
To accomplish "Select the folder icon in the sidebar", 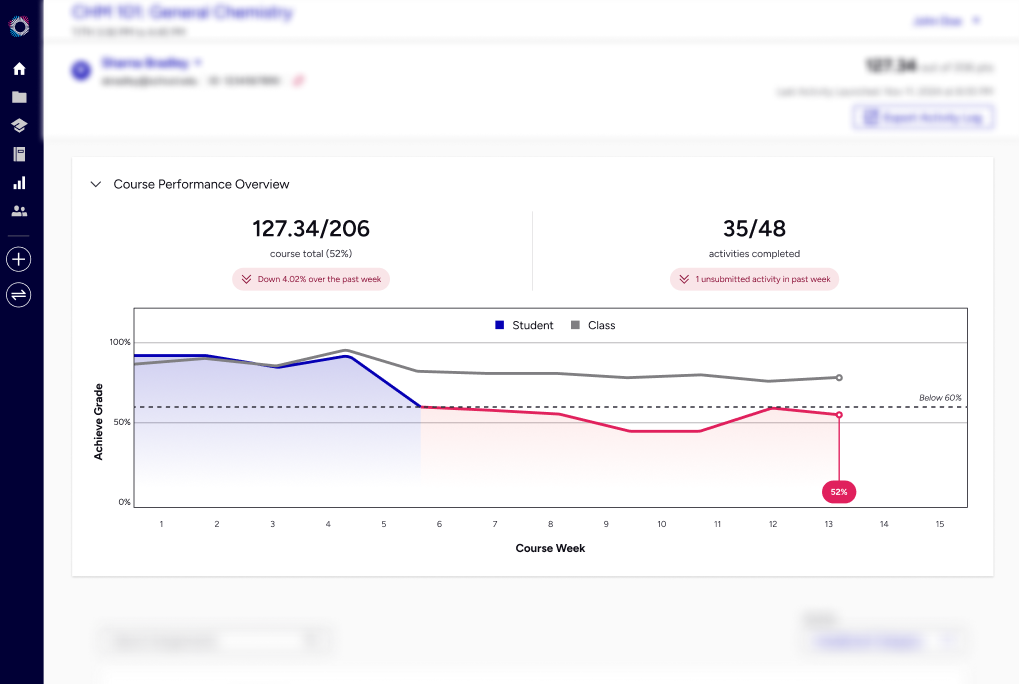I will point(18,96).
